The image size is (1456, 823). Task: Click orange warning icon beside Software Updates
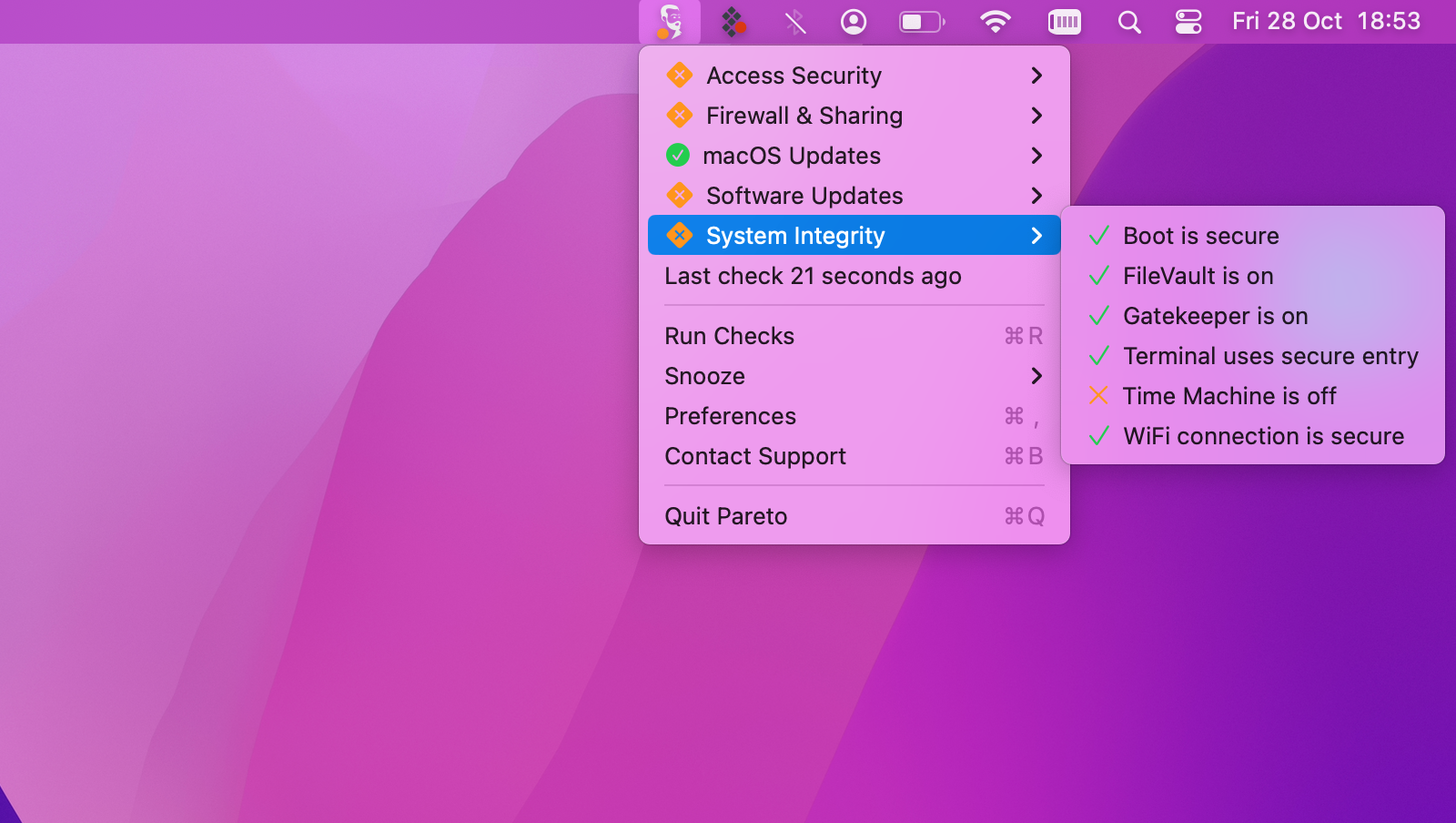click(679, 195)
